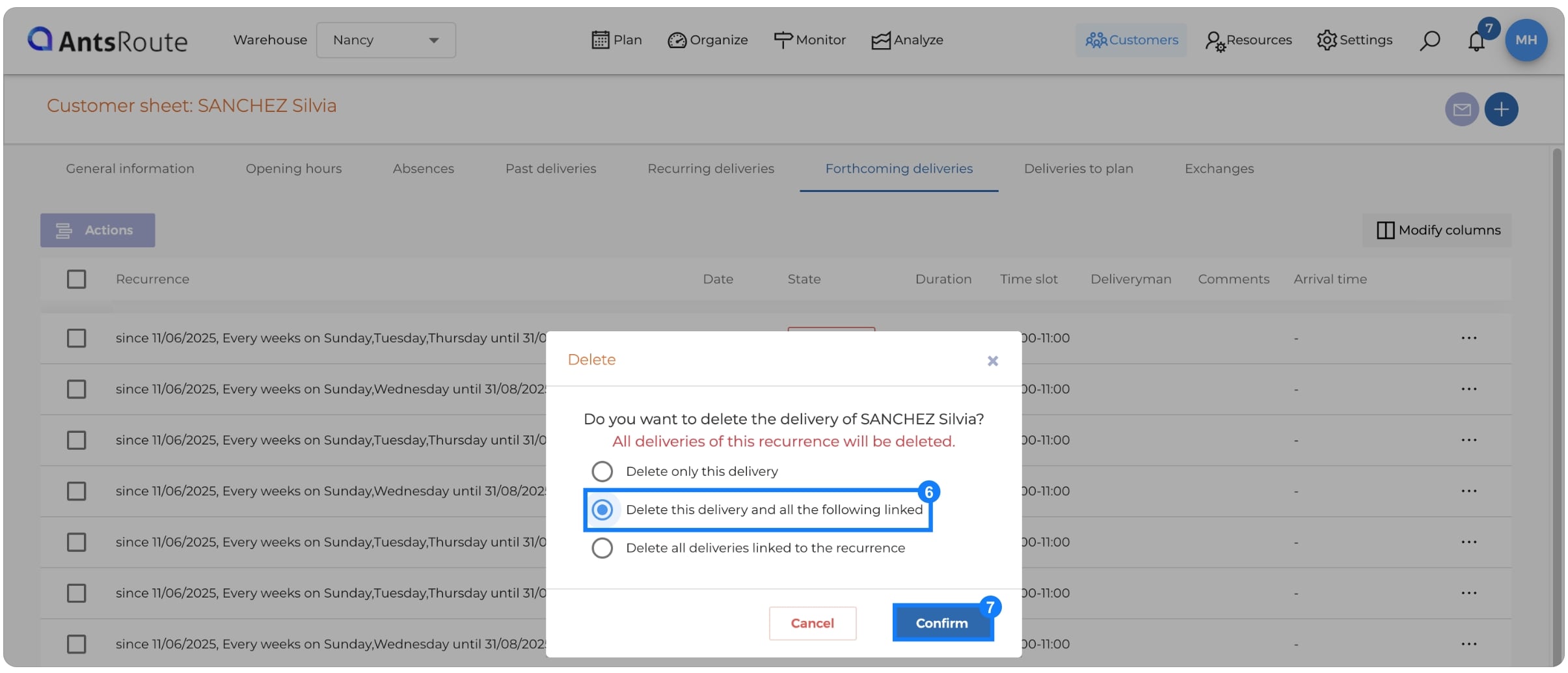Confirm the deletion

click(x=942, y=624)
